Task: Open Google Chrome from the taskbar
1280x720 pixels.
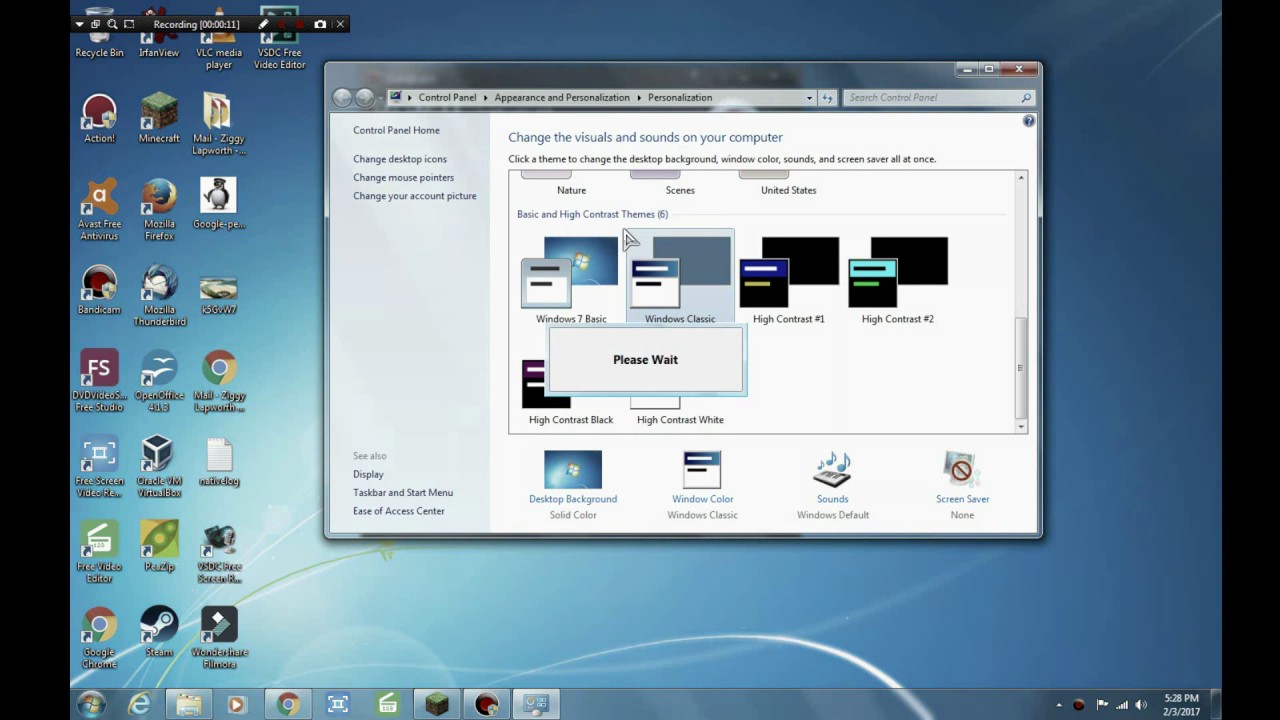Action: tap(288, 705)
